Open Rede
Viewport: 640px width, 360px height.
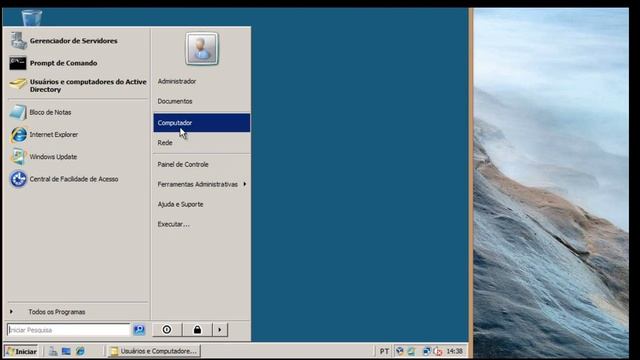(165, 142)
